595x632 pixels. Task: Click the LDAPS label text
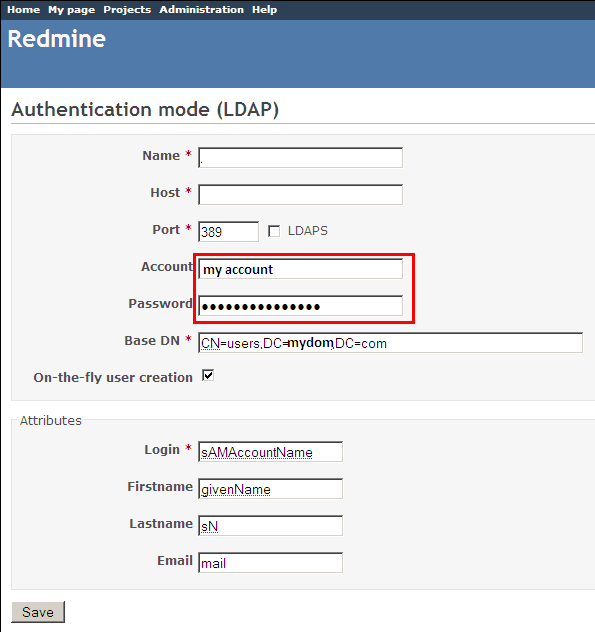[308, 231]
